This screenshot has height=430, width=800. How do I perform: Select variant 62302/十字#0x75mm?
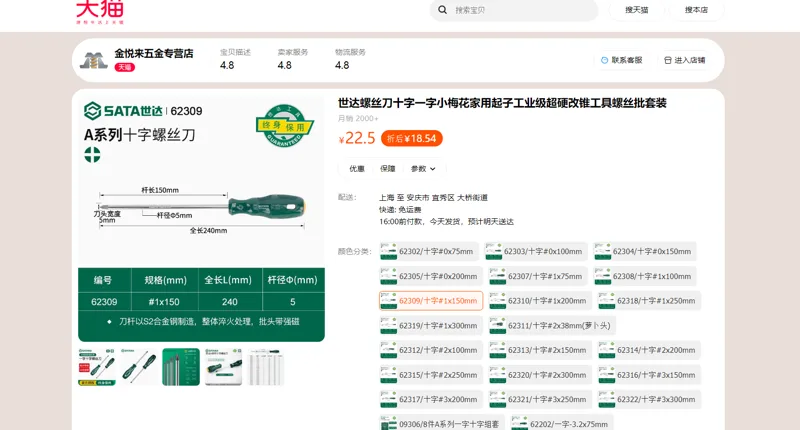pos(429,251)
